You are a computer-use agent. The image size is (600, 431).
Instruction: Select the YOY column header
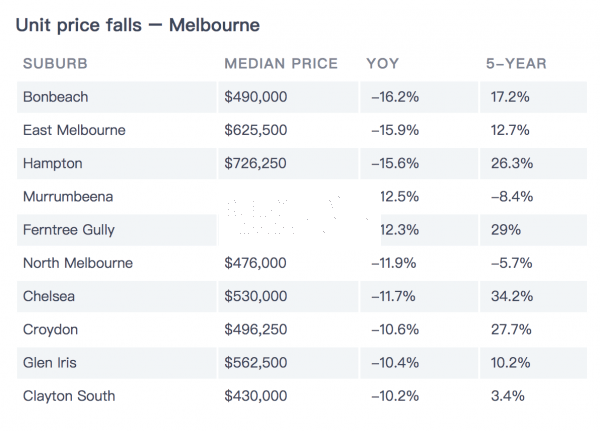pyautogui.click(x=382, y=64)
